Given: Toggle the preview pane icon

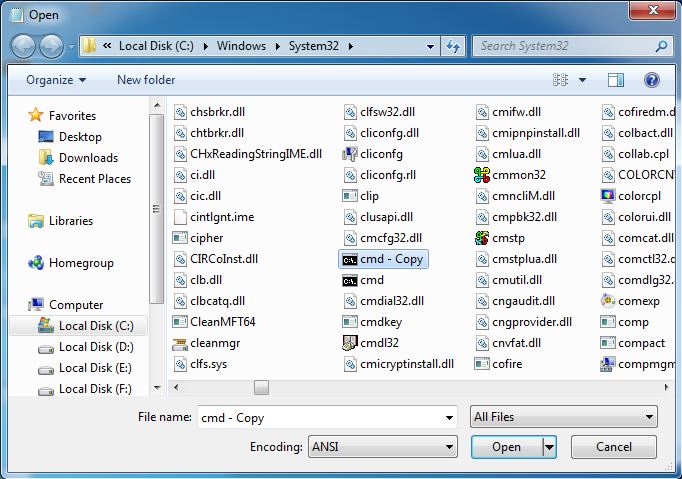Looking at the screenshot, I should click(615, 80).
